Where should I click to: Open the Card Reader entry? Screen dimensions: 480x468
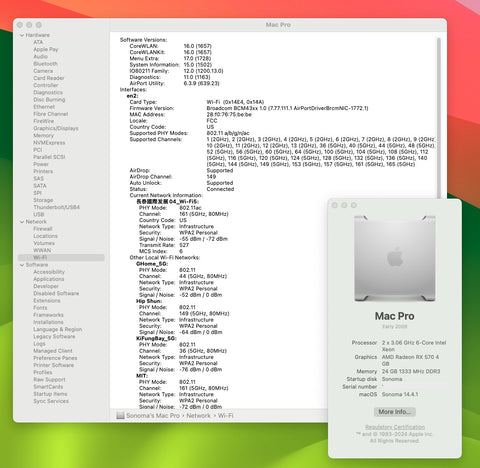pos(49,78)
